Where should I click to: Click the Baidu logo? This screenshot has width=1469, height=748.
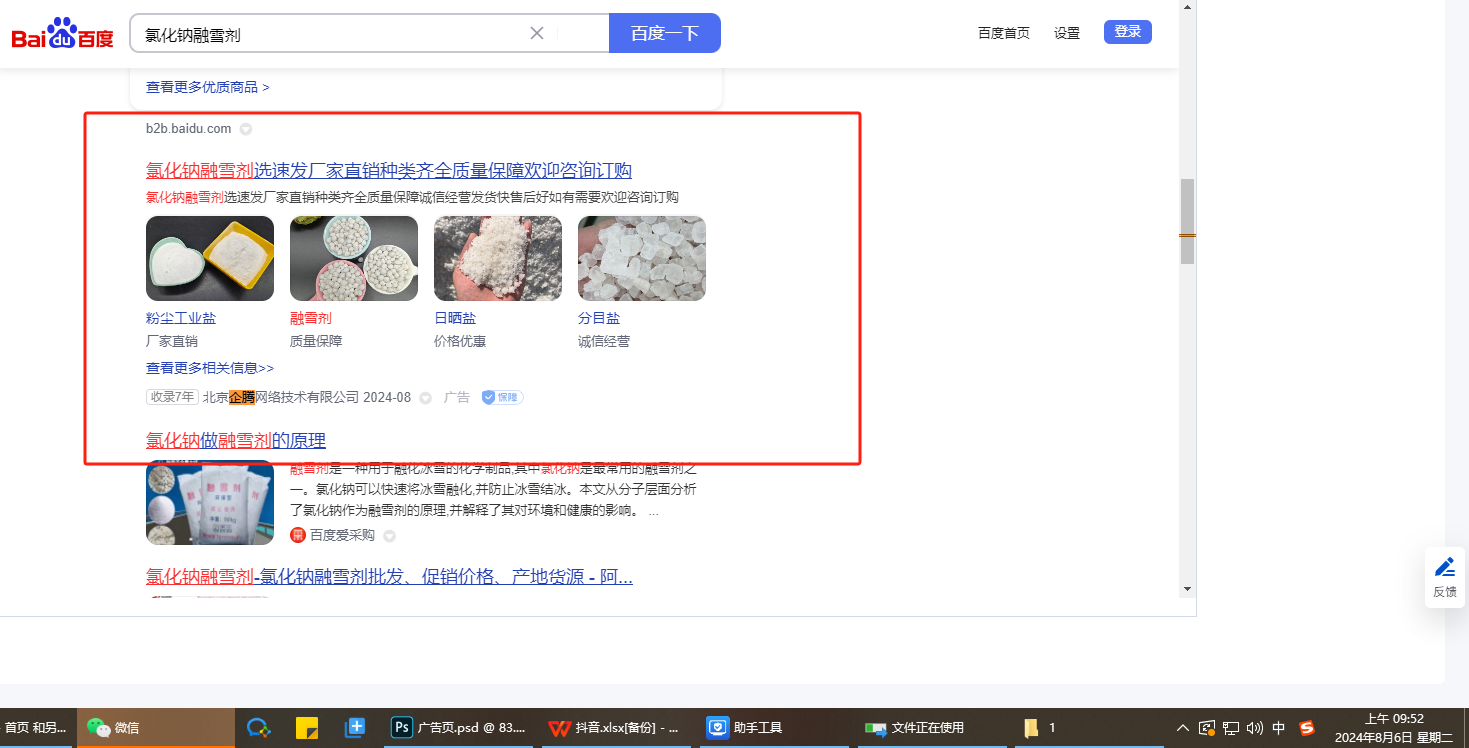click(63, 34)
